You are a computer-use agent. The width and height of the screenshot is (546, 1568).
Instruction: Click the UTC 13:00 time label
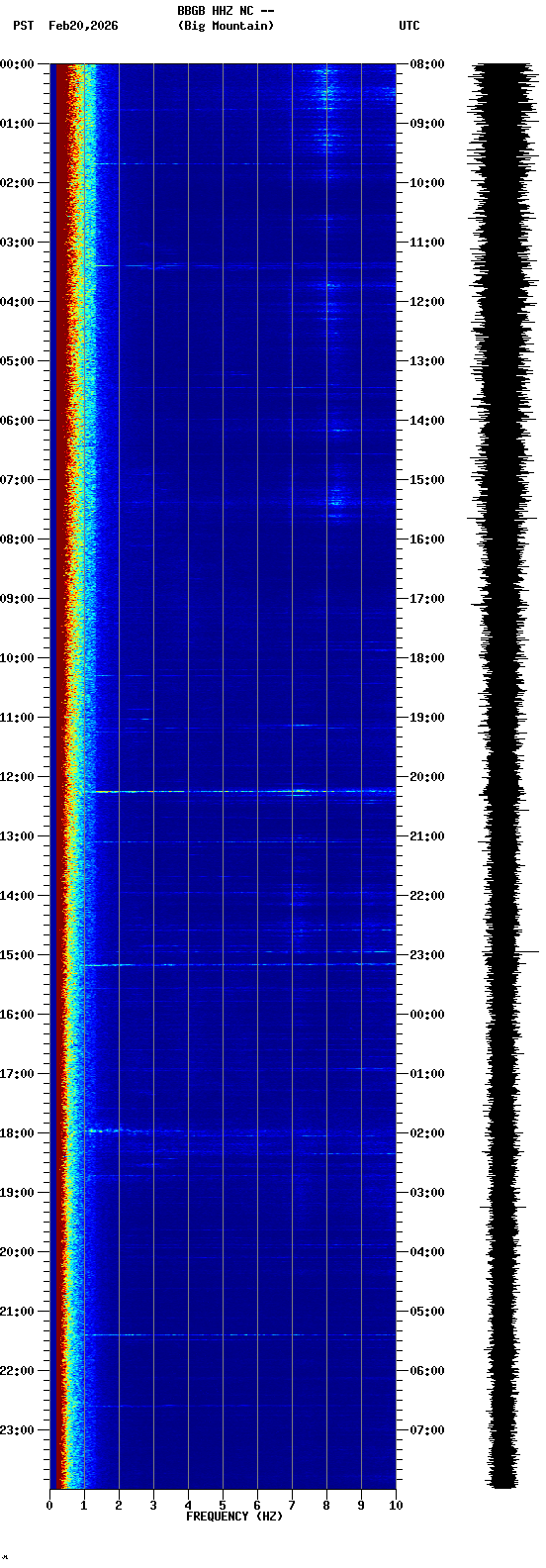[x=427, y=361]
